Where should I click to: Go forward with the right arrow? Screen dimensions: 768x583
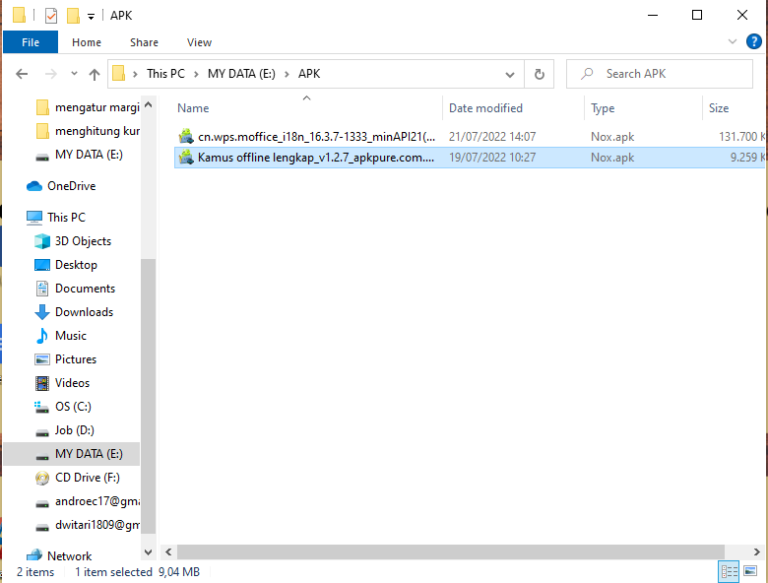pyautogui.click(x=50, y=74)
